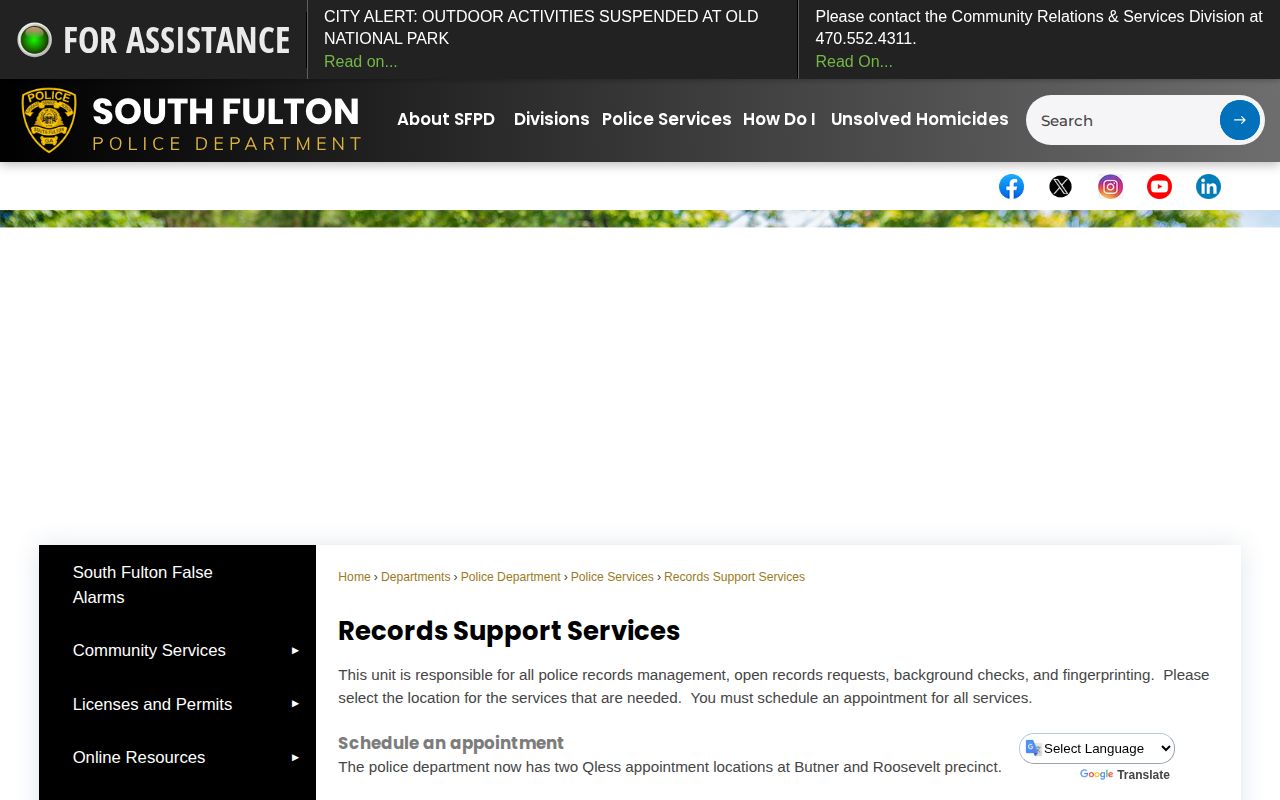Image resolution: width=1280 pixels, height=800 pixels.
Task: Go to Departments breadcrumb link
Action: point(415,577)
